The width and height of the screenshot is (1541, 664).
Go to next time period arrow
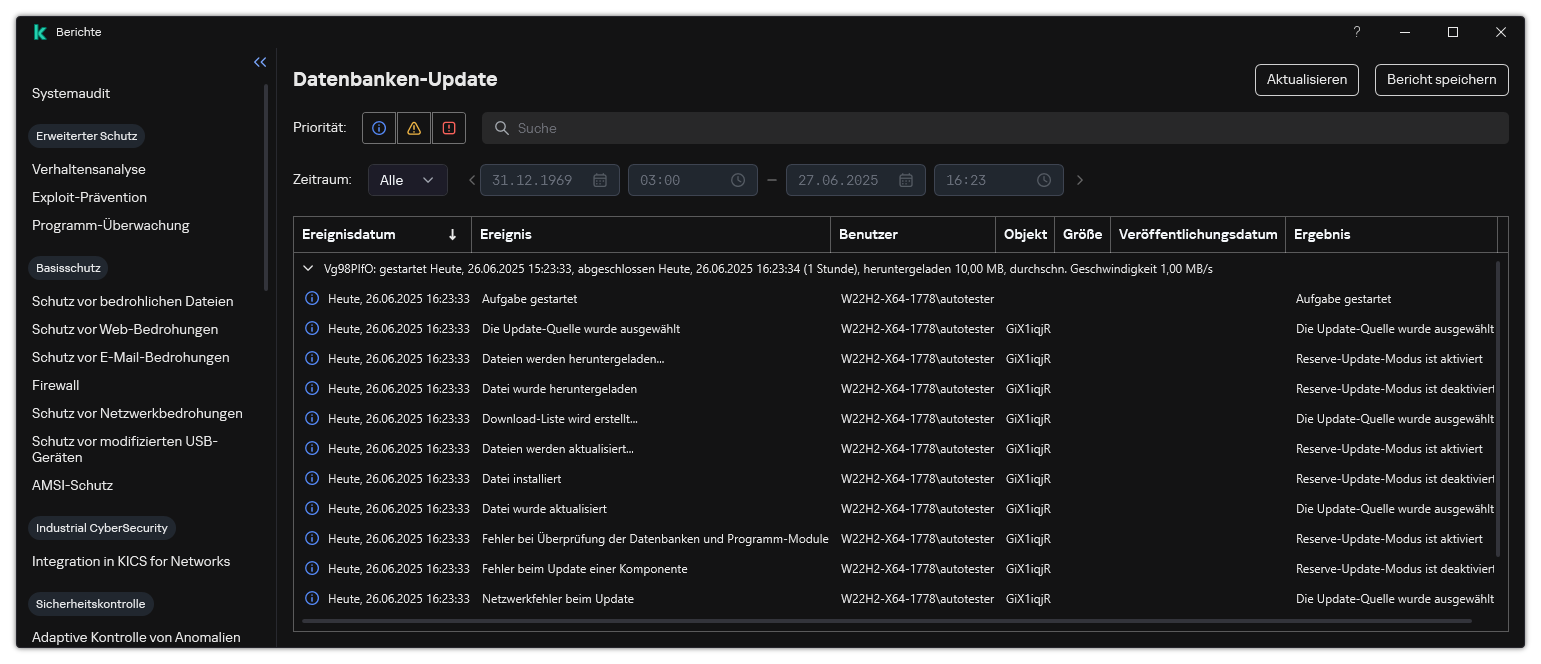point(1080,180)
